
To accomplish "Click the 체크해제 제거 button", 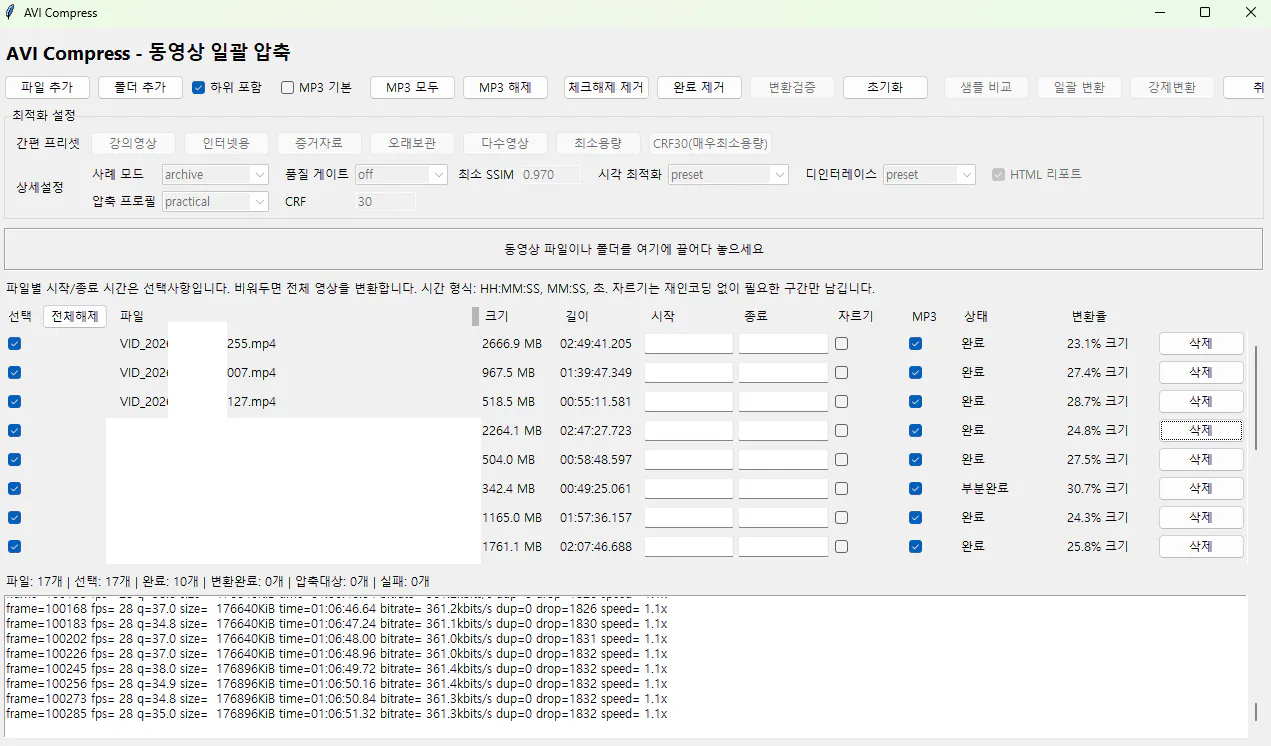I will (x=606, y=88).
